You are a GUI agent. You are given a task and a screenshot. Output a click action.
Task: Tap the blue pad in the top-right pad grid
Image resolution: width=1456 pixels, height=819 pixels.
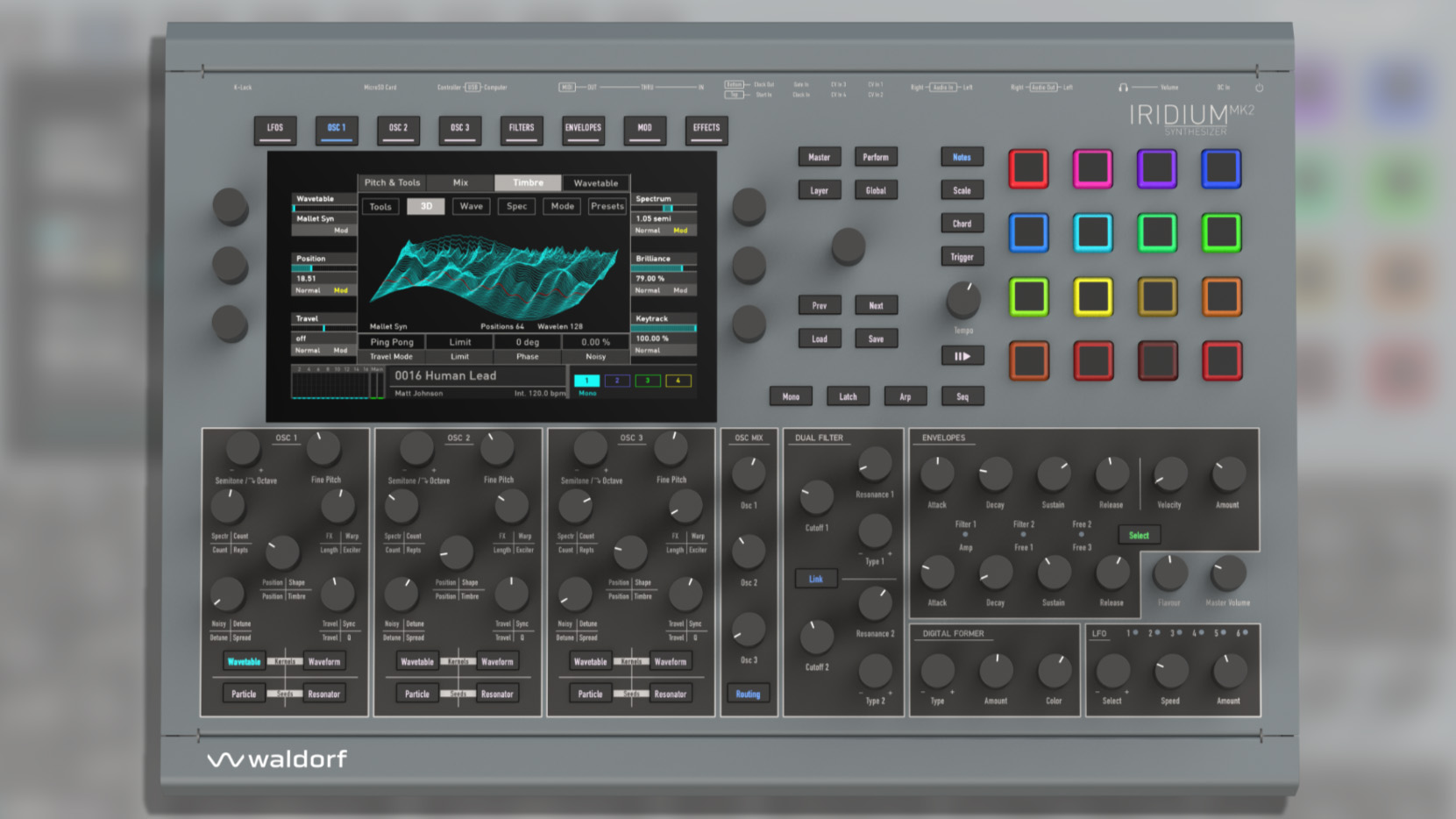[x=1220, y=169]
